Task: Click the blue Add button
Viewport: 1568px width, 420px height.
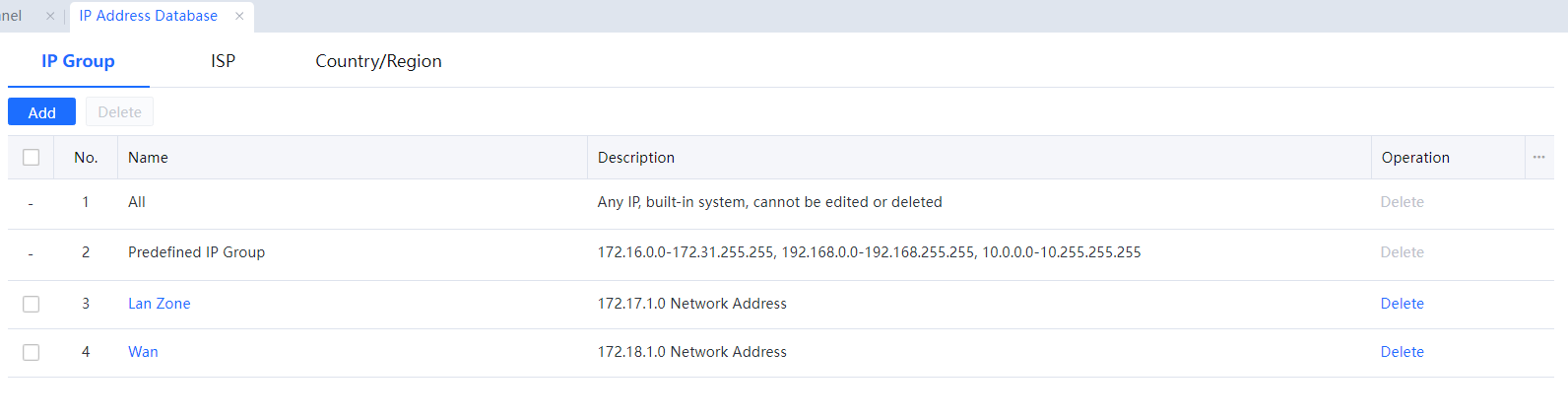Action: coord(41,112)
